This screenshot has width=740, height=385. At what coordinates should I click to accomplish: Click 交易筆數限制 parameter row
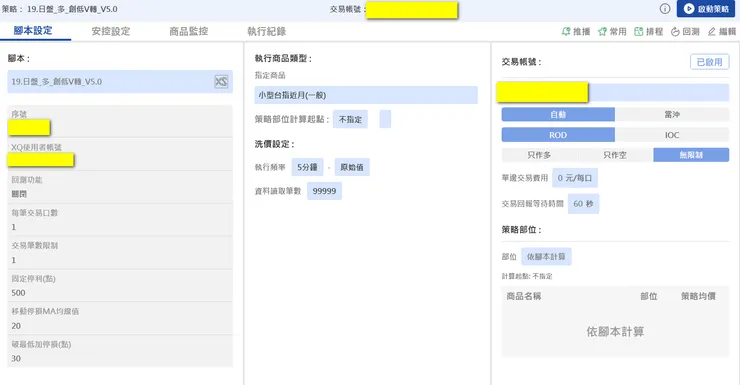[120, 253]
